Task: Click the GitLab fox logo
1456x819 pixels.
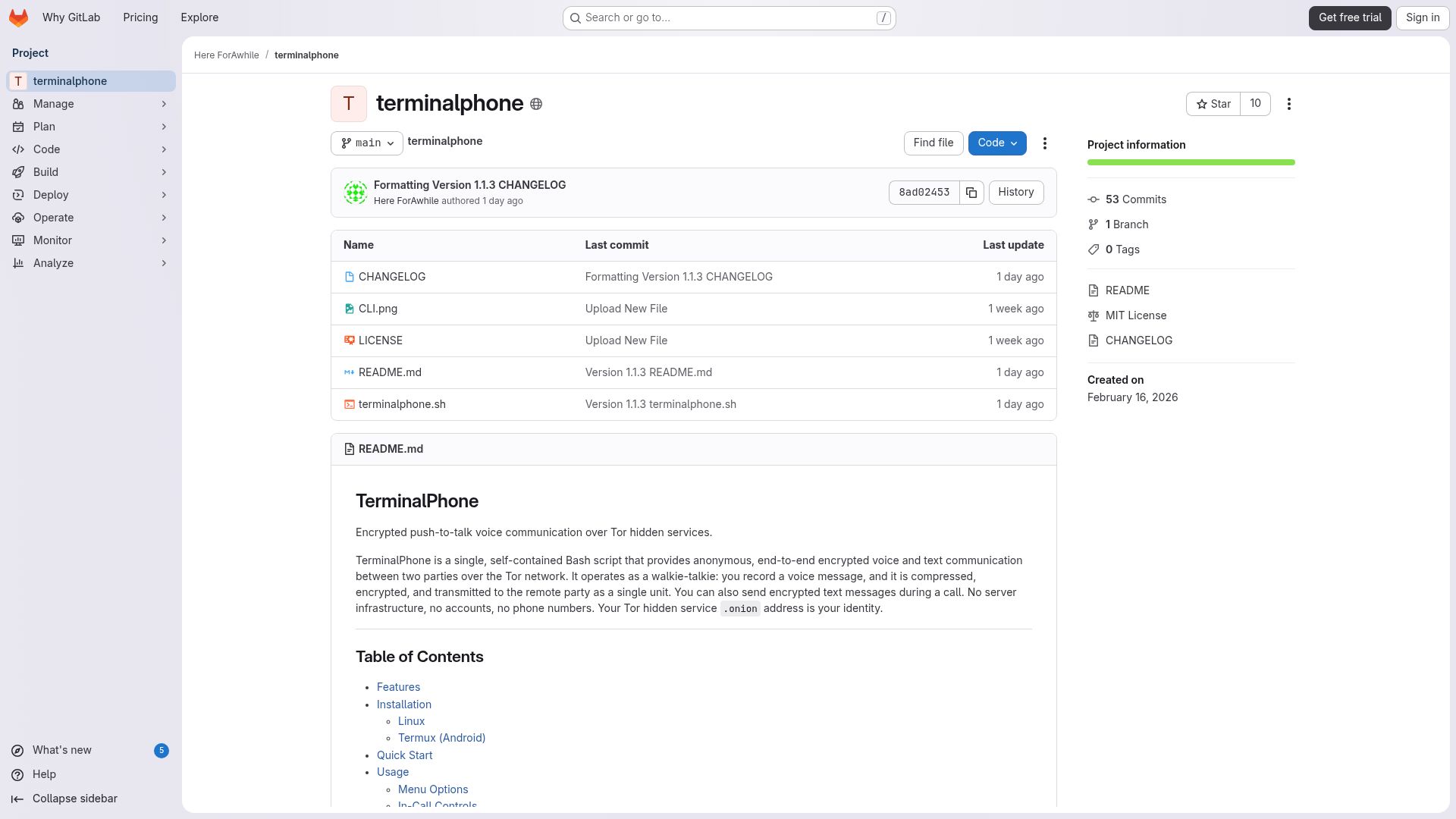Action: tap(19, 17)
